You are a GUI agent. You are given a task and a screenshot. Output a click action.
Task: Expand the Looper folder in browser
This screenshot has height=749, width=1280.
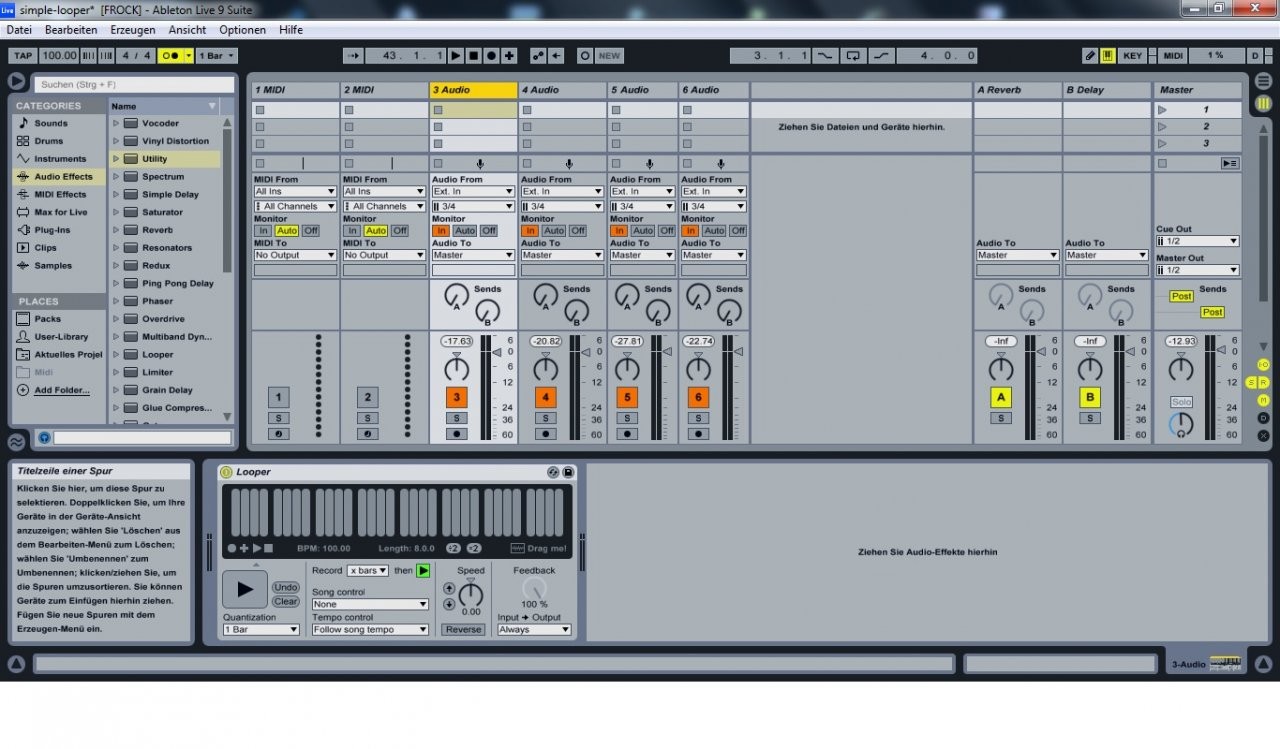[116, 354]
